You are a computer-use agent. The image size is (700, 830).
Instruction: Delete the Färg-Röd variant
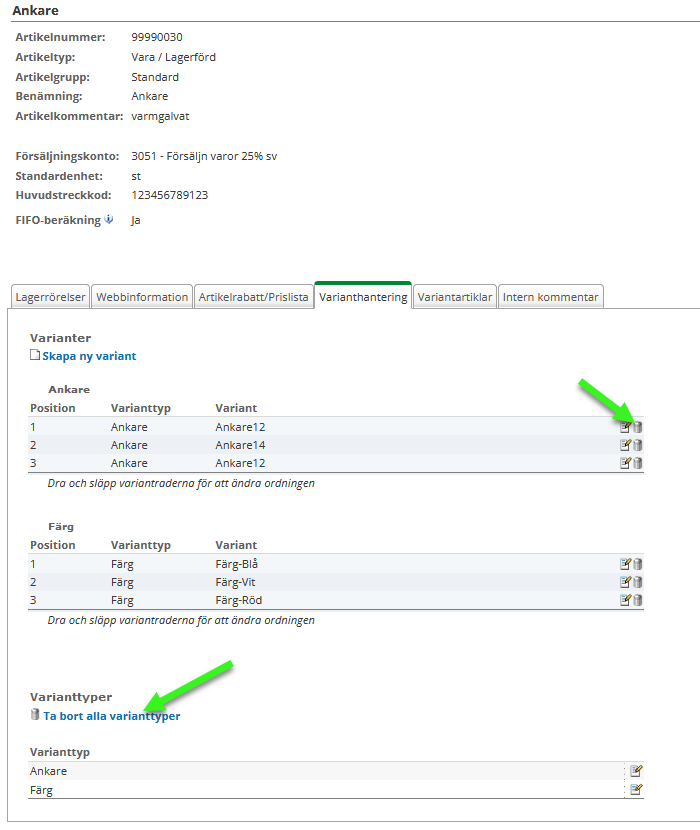(638, 600)
